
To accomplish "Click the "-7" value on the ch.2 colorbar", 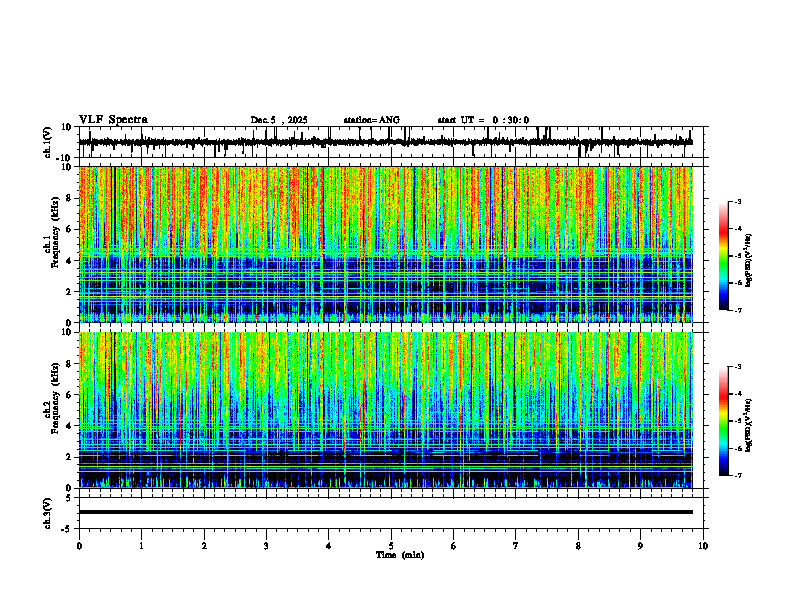I will coord(738,475).
